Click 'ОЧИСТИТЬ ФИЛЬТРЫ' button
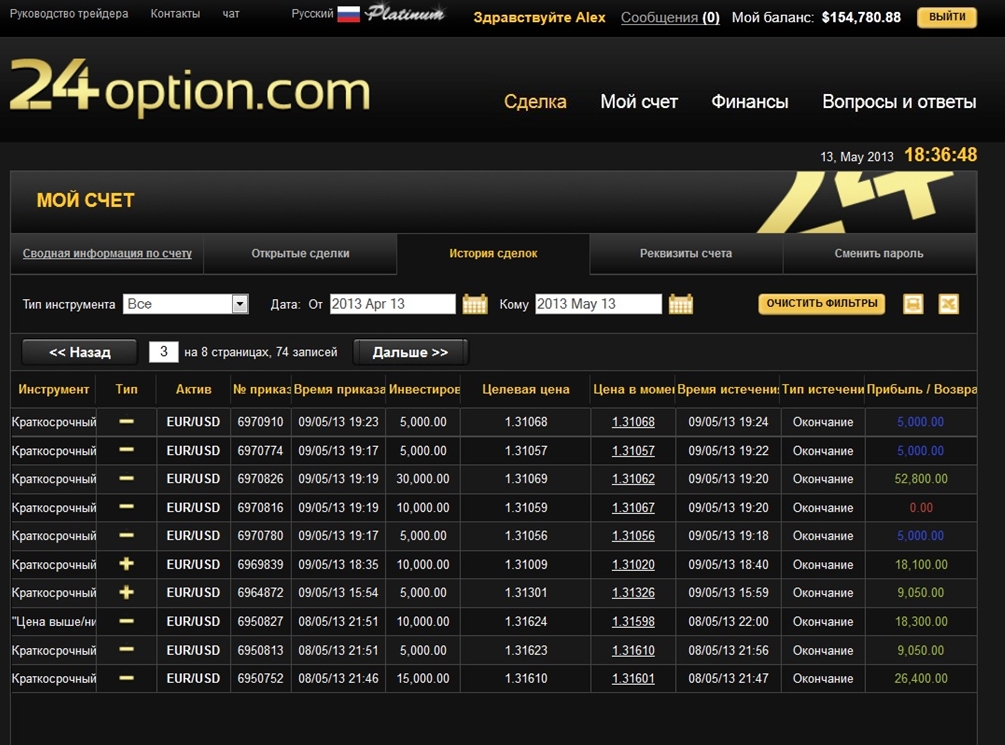1005x745 pixels. point(822,304)
